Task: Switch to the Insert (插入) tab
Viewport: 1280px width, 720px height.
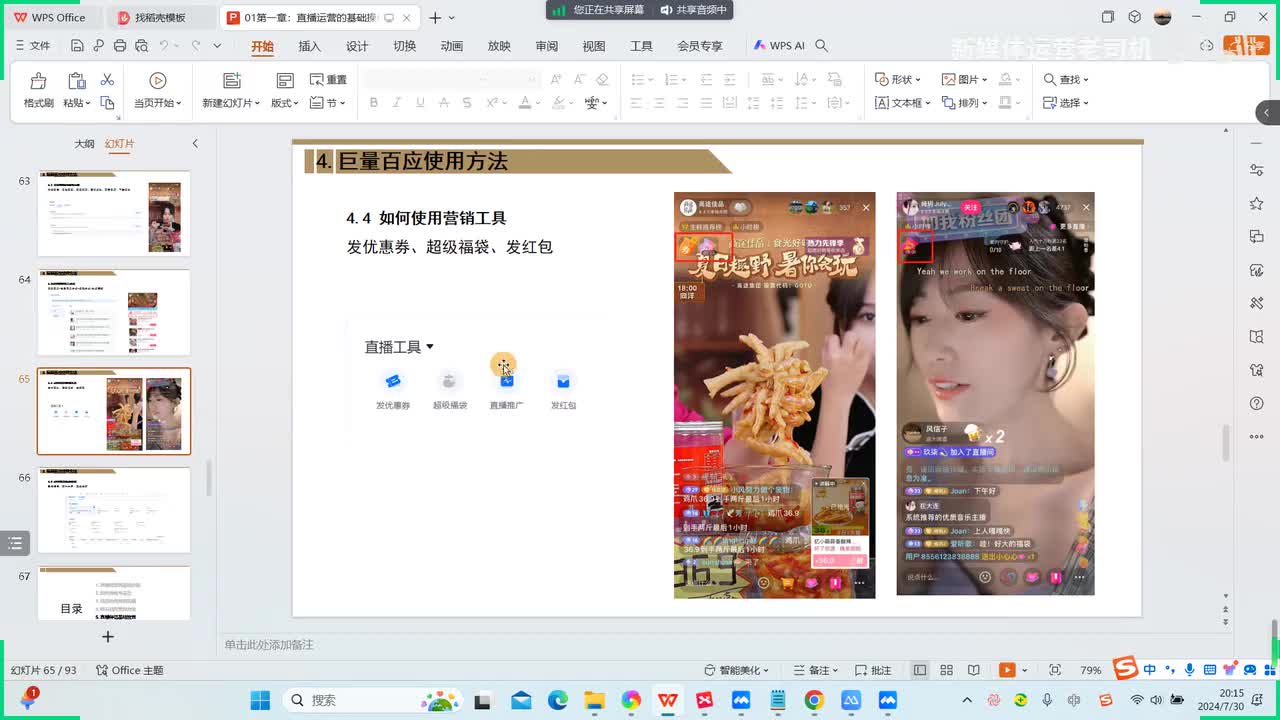Action: pos(310,46)
